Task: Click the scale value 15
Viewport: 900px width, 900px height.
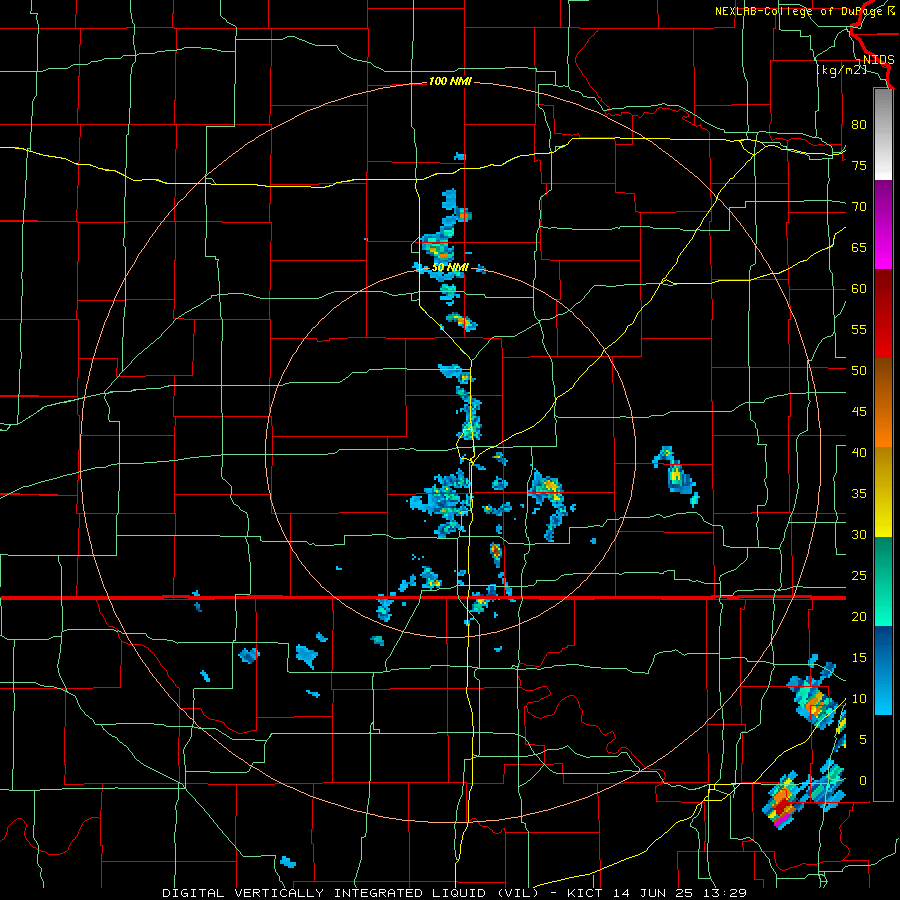Action: click(x=859, y=658)
